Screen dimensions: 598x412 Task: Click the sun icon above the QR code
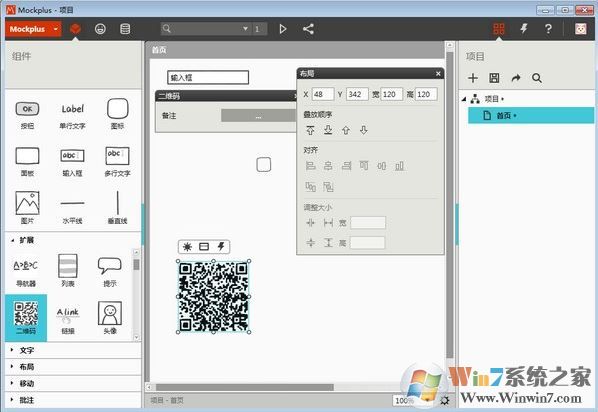click(x=187, y=247)
